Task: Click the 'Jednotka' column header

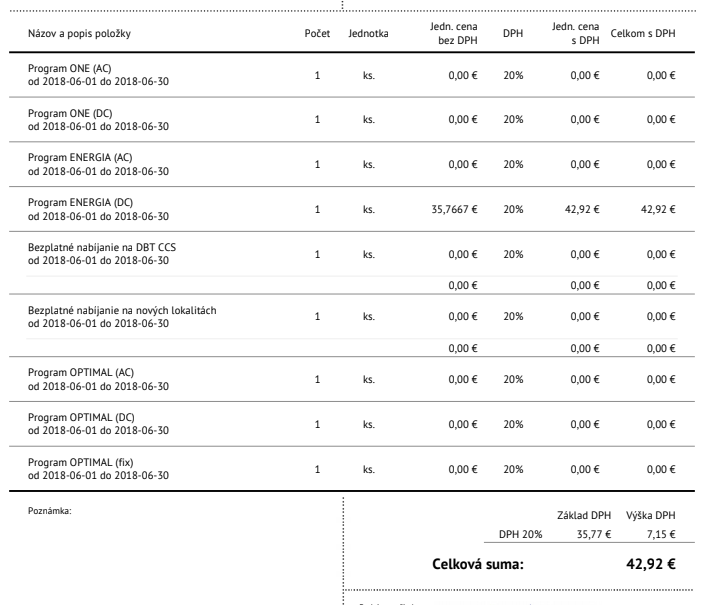Action: coord(368,33)
